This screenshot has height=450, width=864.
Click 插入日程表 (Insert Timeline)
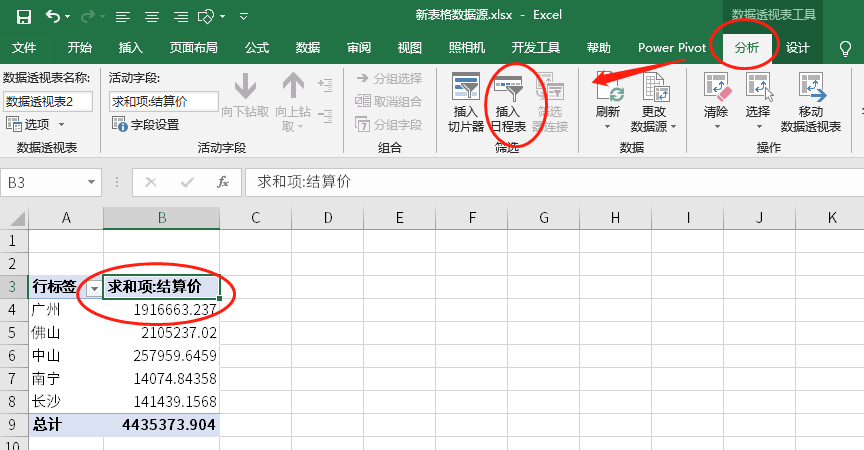(x=508, y=102)
